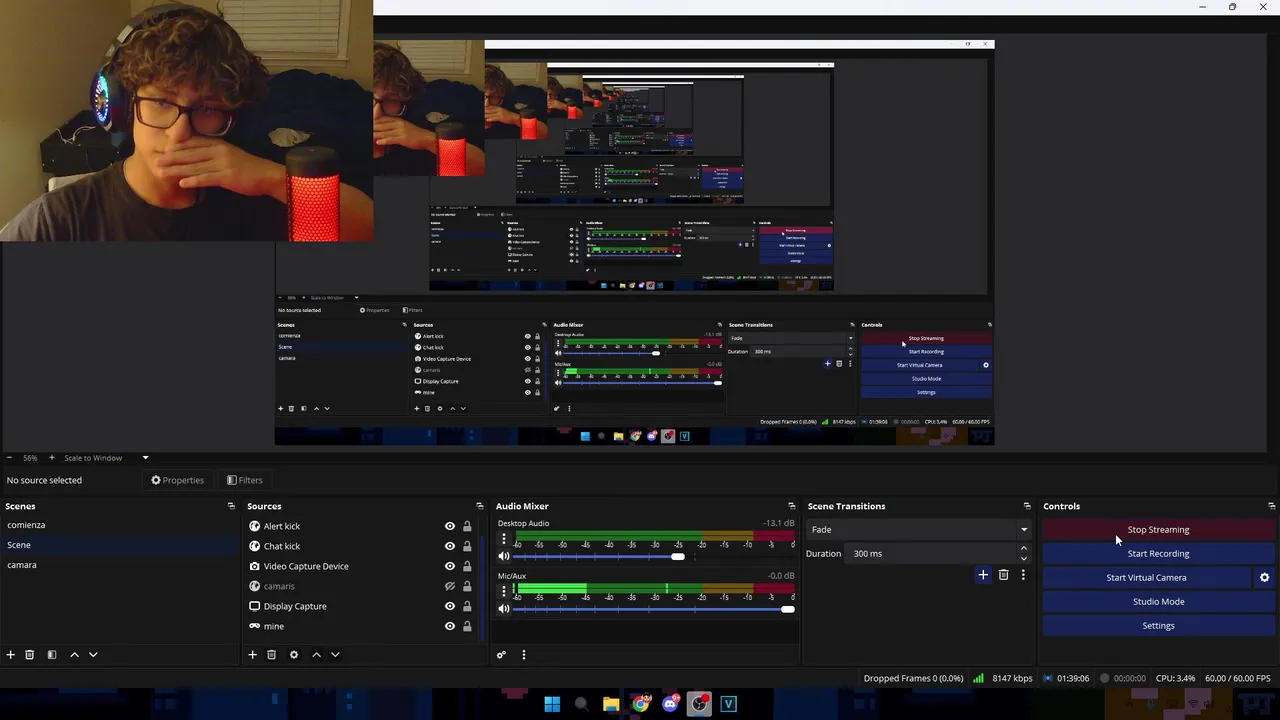Open source properties gear in Sources toolbar
Image resolution: width=1280 pixels, height=720 pixels.
tap(294, 655)
